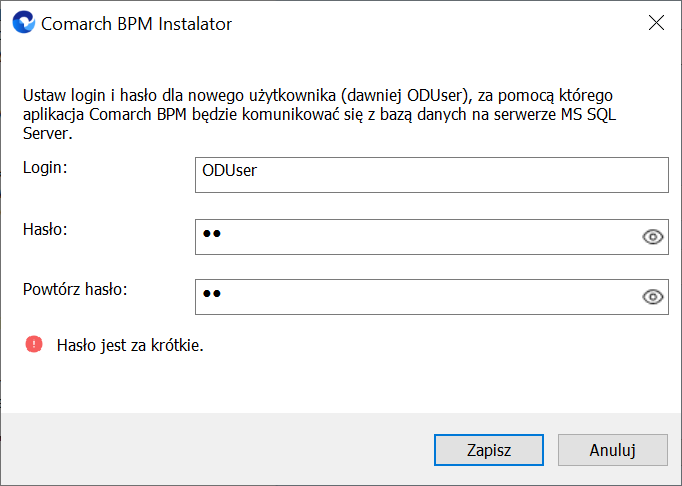Screen dimensions: 682x486
Task: Close the Comarch BPM Instalator window
Action: (656, 23)
